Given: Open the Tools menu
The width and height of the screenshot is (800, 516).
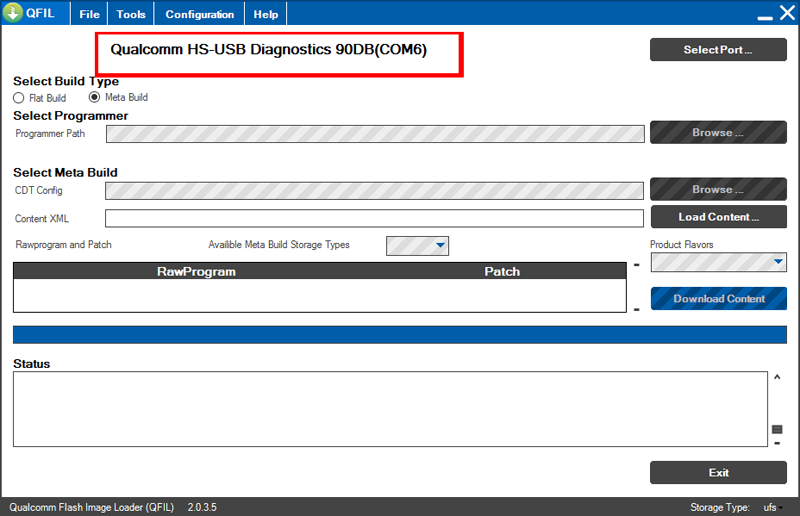Looking at the screenshot, I should (131, 14).
